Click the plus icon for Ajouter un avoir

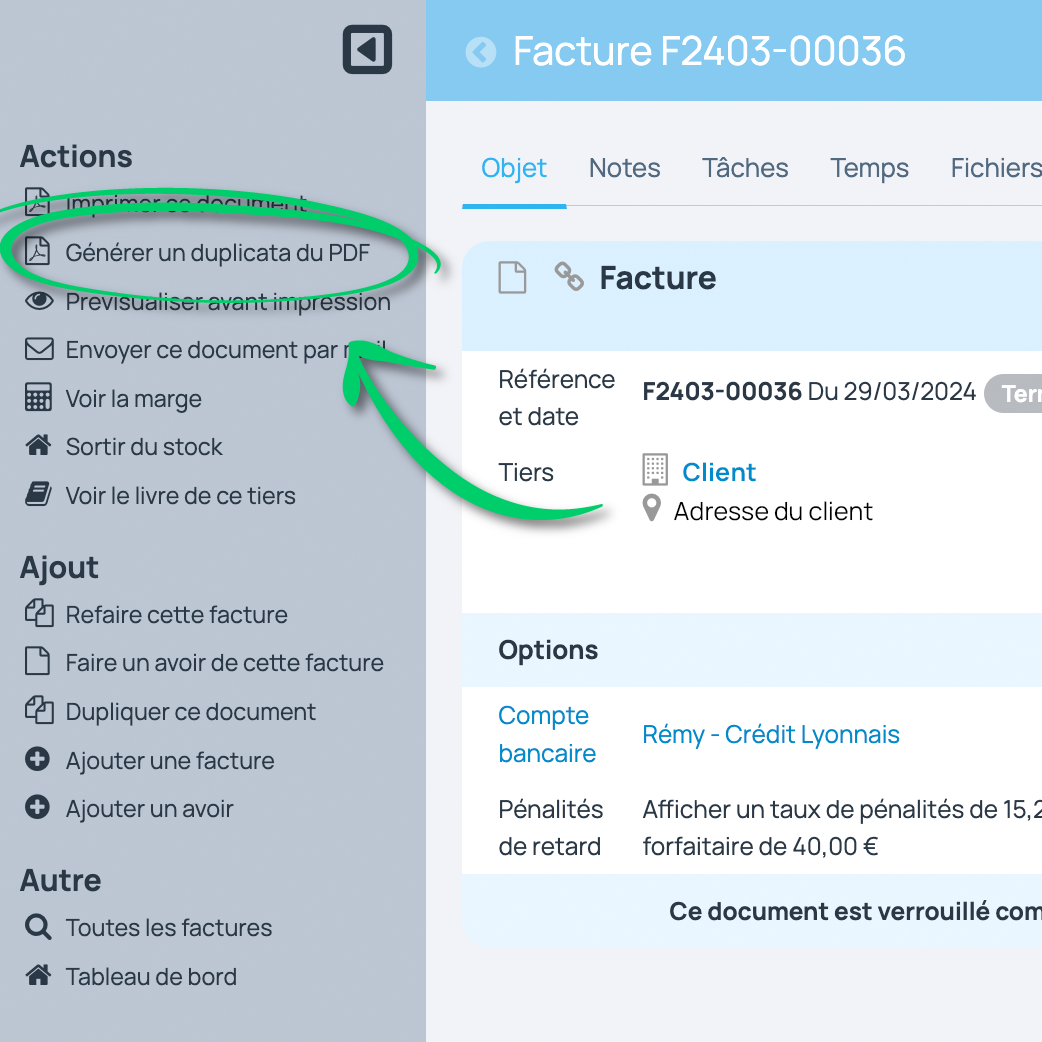(36, 808)
